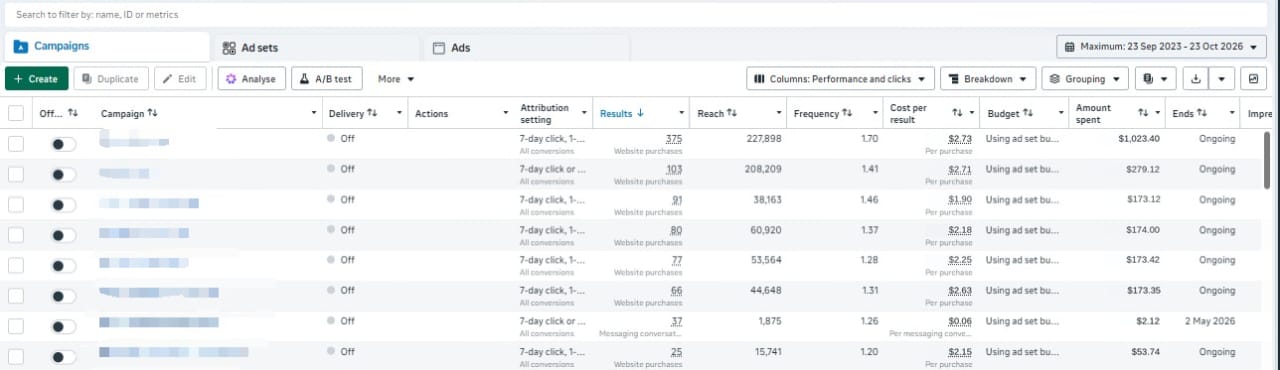The width and height of the screenshot is (1280, 370).
Task: Sort by Reach column arrows
Action: click(x=732, y=114)
